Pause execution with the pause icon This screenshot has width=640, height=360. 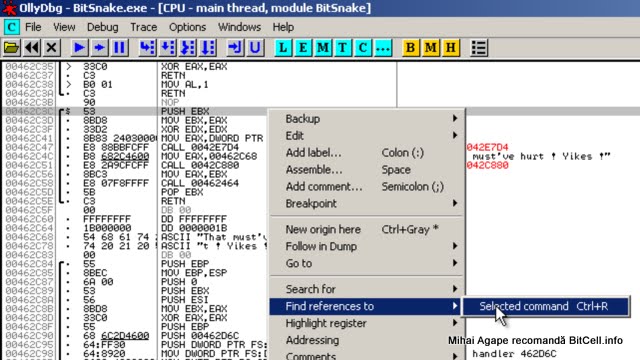click(x=119, y=48)
